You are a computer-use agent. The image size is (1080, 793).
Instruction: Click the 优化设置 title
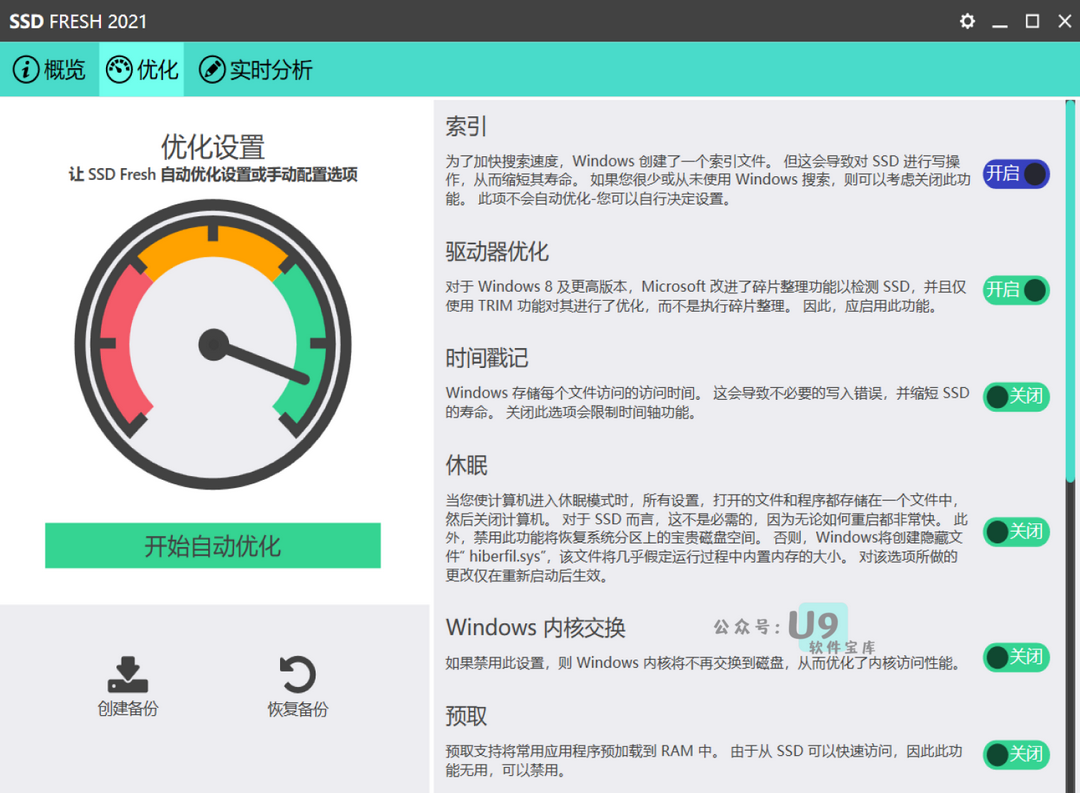pos(213,147)
